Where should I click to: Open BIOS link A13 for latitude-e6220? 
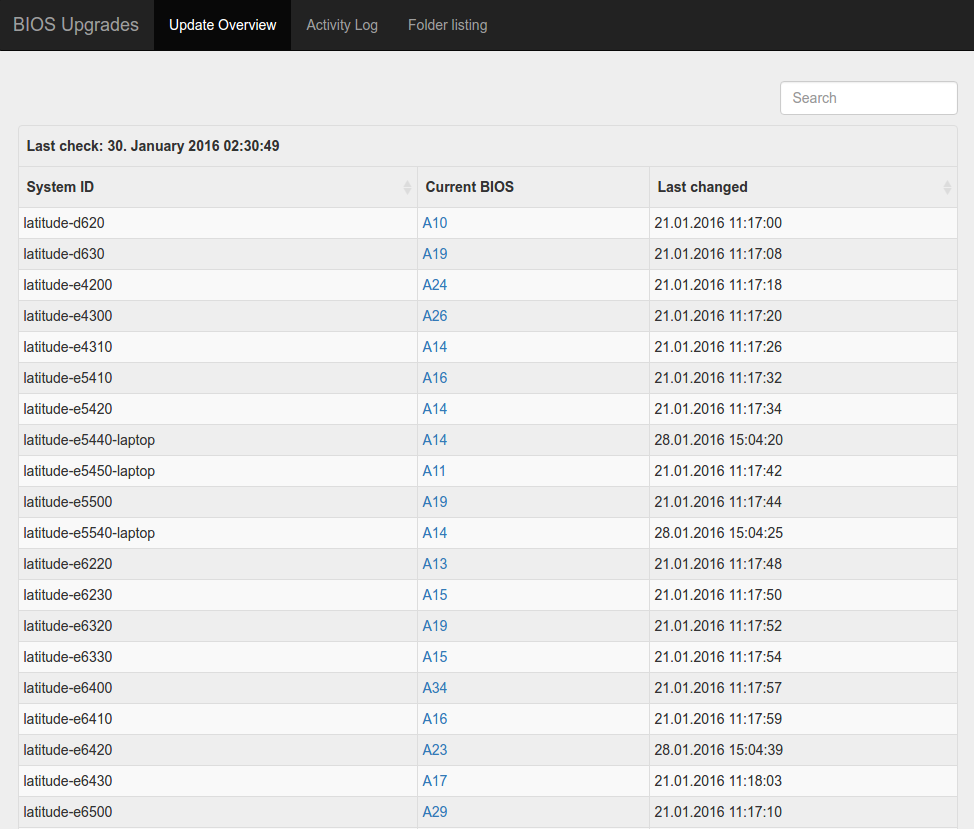coord(435,564)
